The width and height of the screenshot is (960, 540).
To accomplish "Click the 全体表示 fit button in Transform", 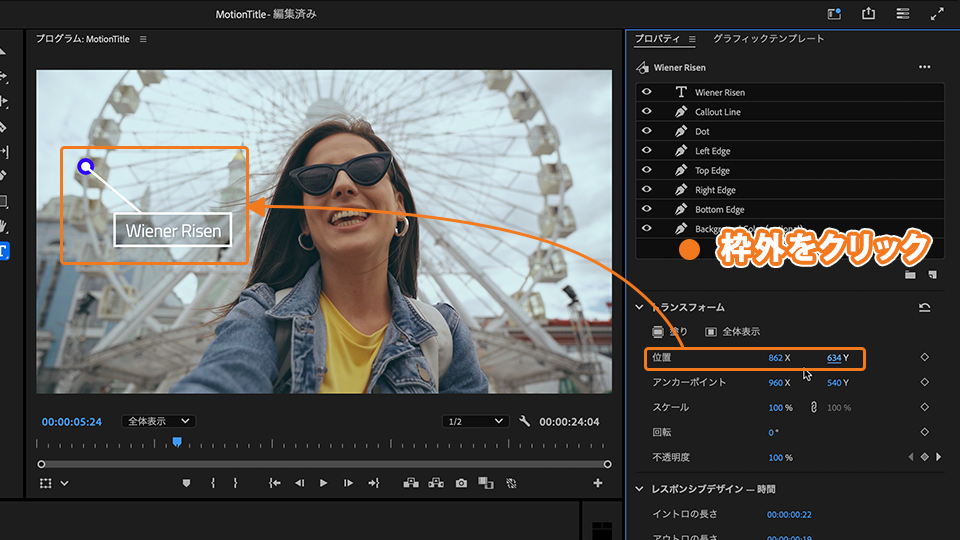I will 733,332.
